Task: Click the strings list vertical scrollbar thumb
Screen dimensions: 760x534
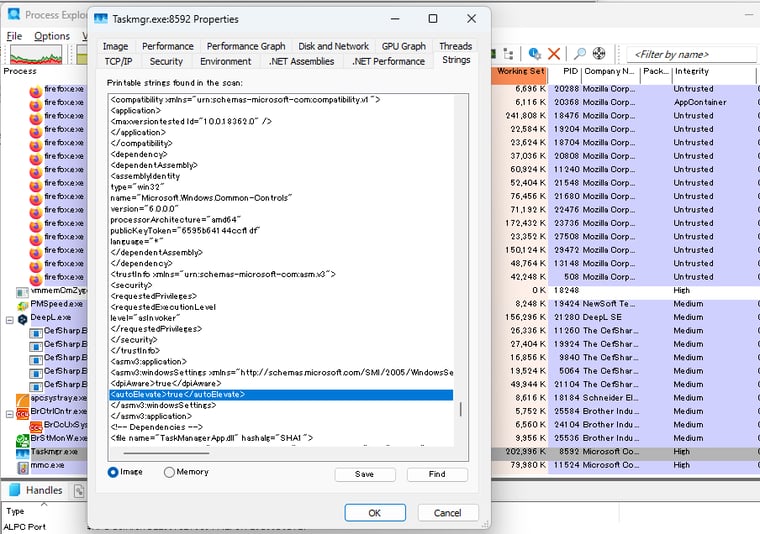Action: pyautogui.click(x=460, y=409)
